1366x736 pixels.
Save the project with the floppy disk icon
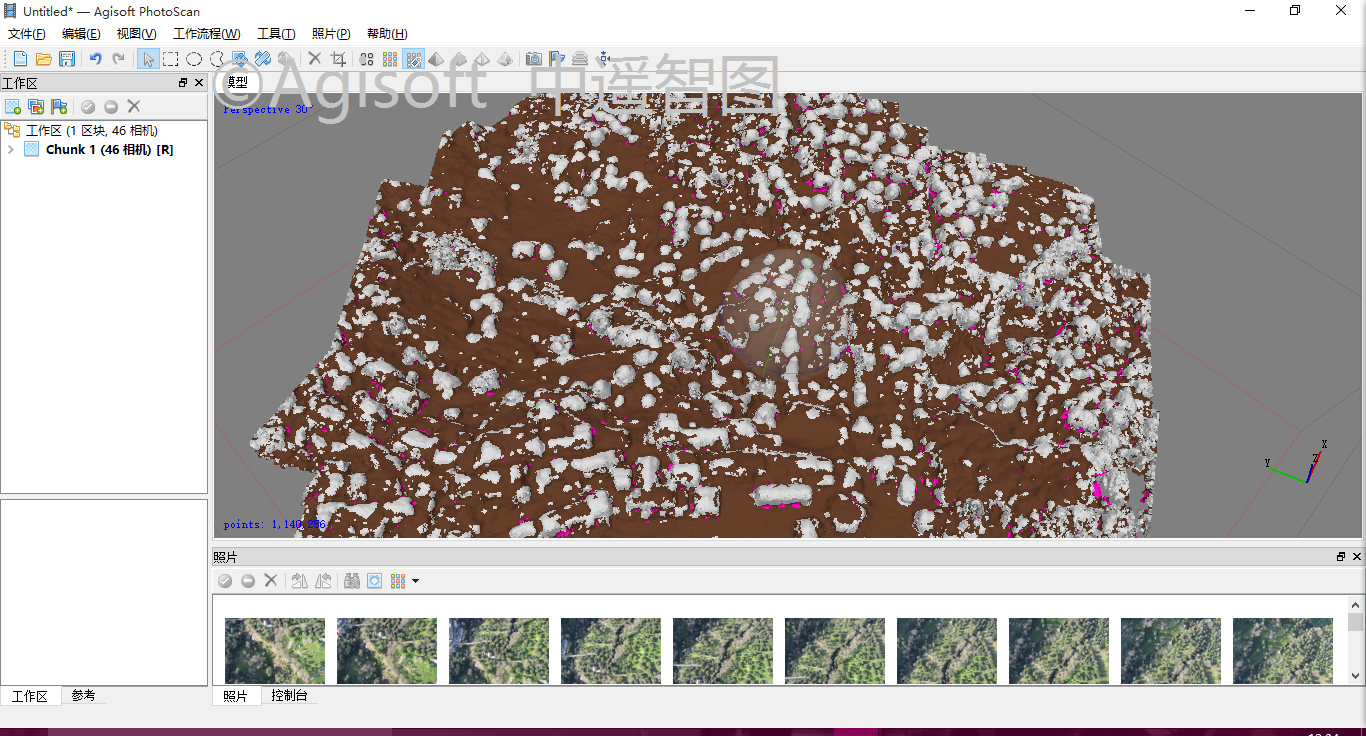pos(67,59)
